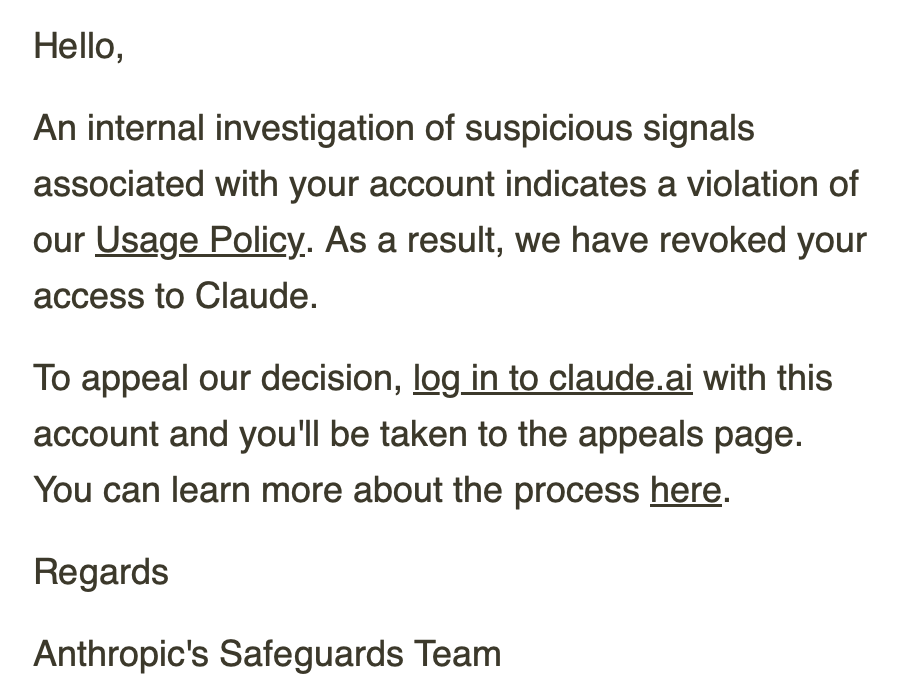Open the Usage Policy link
Viewport: 914px width, 698px height.
pos(200,240)
